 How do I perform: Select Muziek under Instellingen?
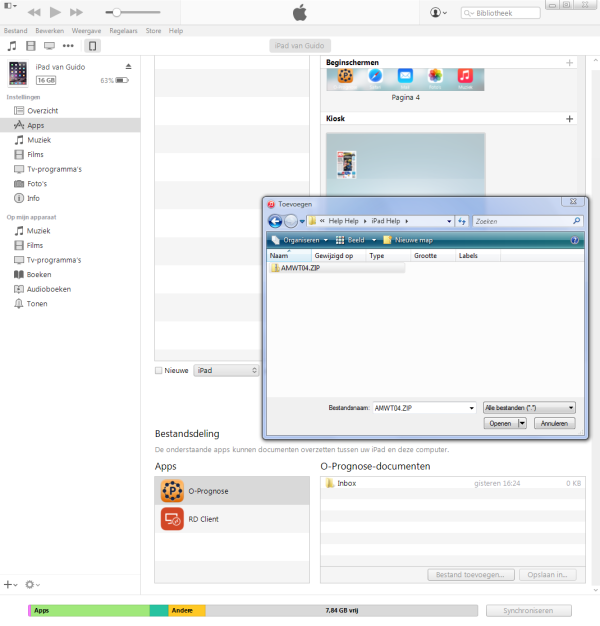coord(70,140)
